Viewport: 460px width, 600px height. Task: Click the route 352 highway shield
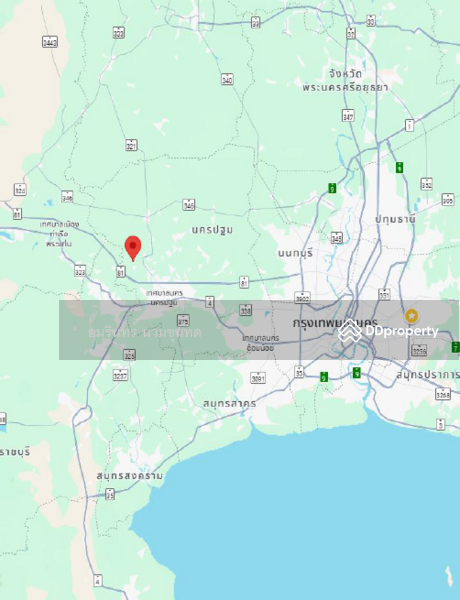tap(426, 184)
